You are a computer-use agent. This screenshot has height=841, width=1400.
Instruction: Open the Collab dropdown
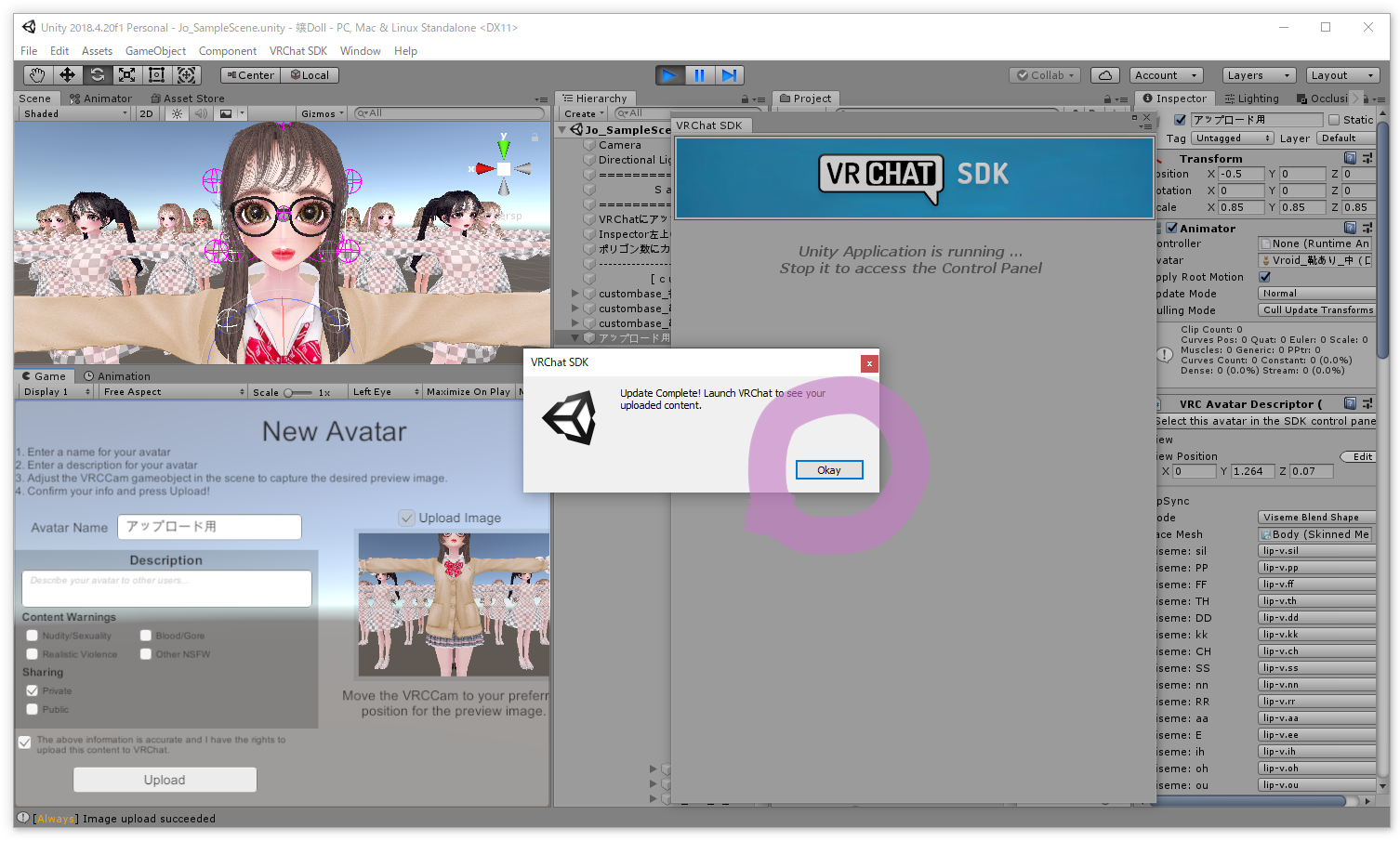1046,75
